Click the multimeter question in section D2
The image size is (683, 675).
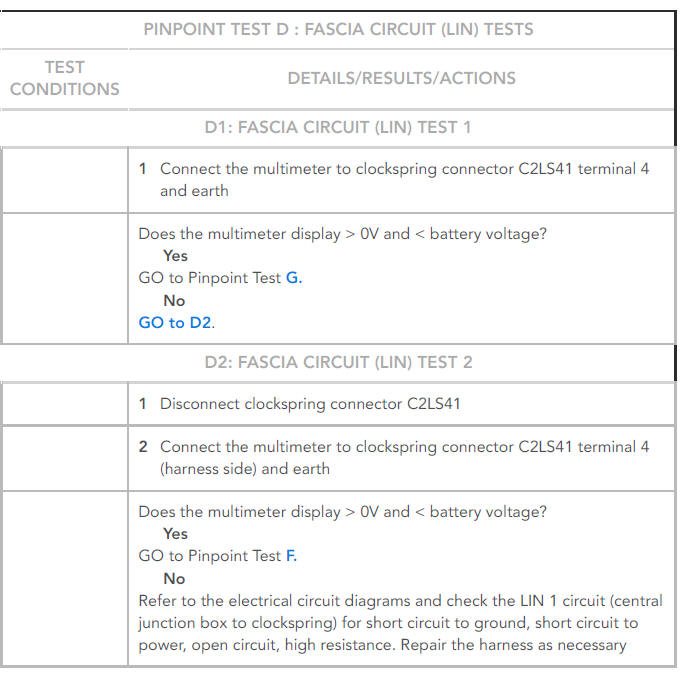[x=342, y=512]
